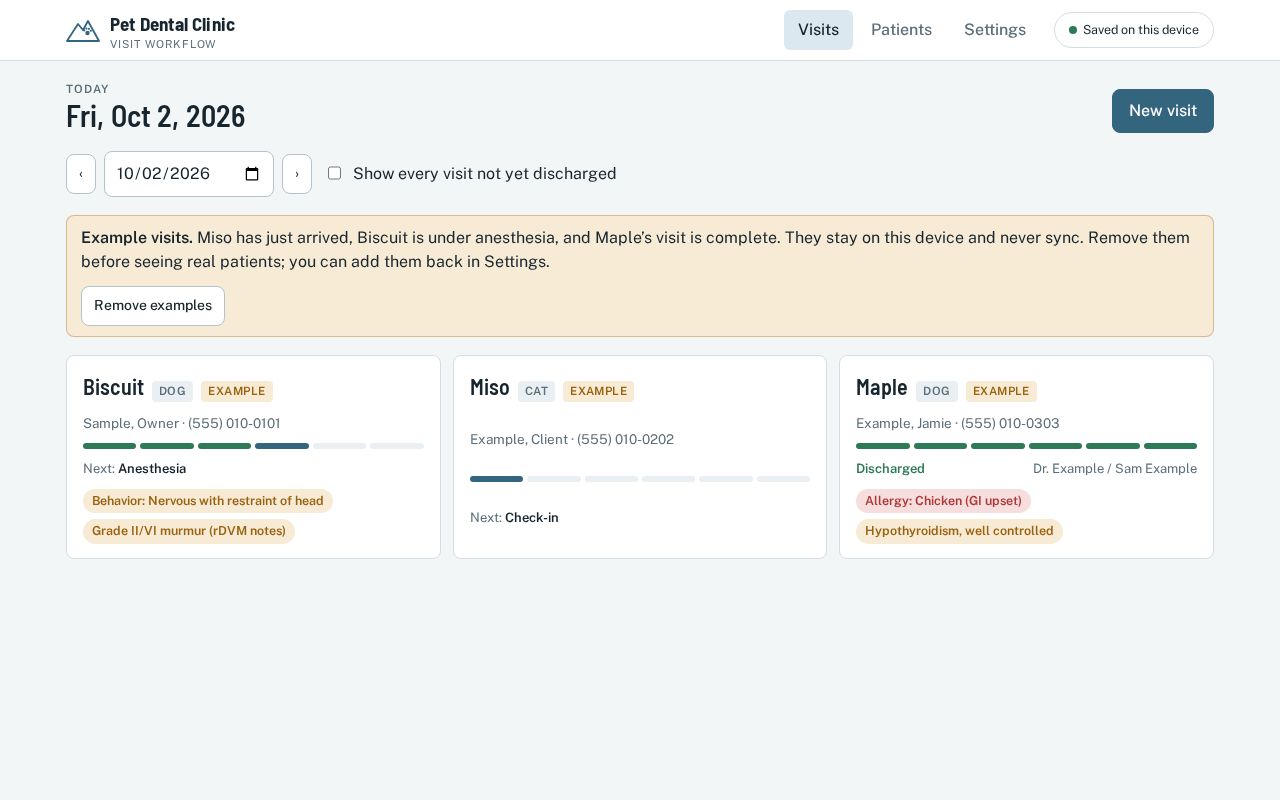Click the CAT badge on Miso's card

click(537, 391)
